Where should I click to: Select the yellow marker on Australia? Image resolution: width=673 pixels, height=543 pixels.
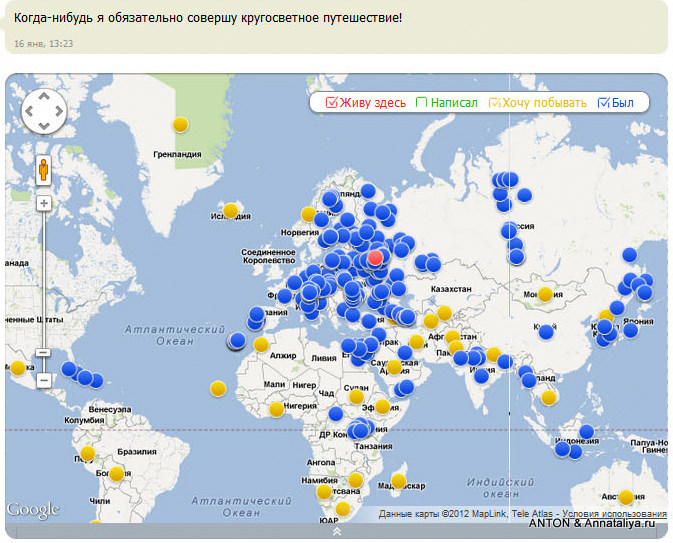click(x=626, y=497)
